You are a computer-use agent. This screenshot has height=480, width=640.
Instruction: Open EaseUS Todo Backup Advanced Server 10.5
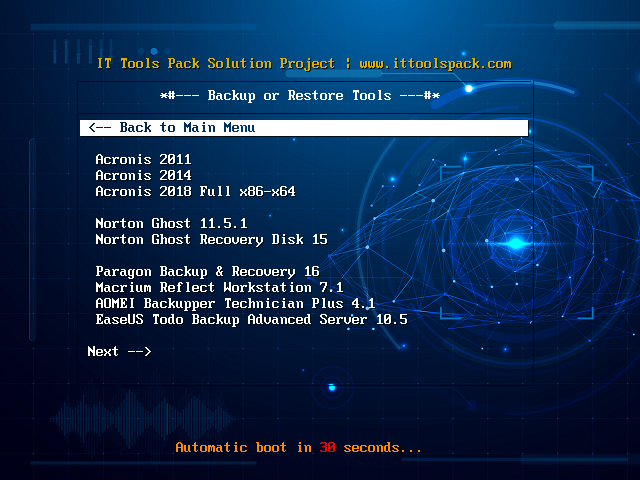(x=251, y=319)
